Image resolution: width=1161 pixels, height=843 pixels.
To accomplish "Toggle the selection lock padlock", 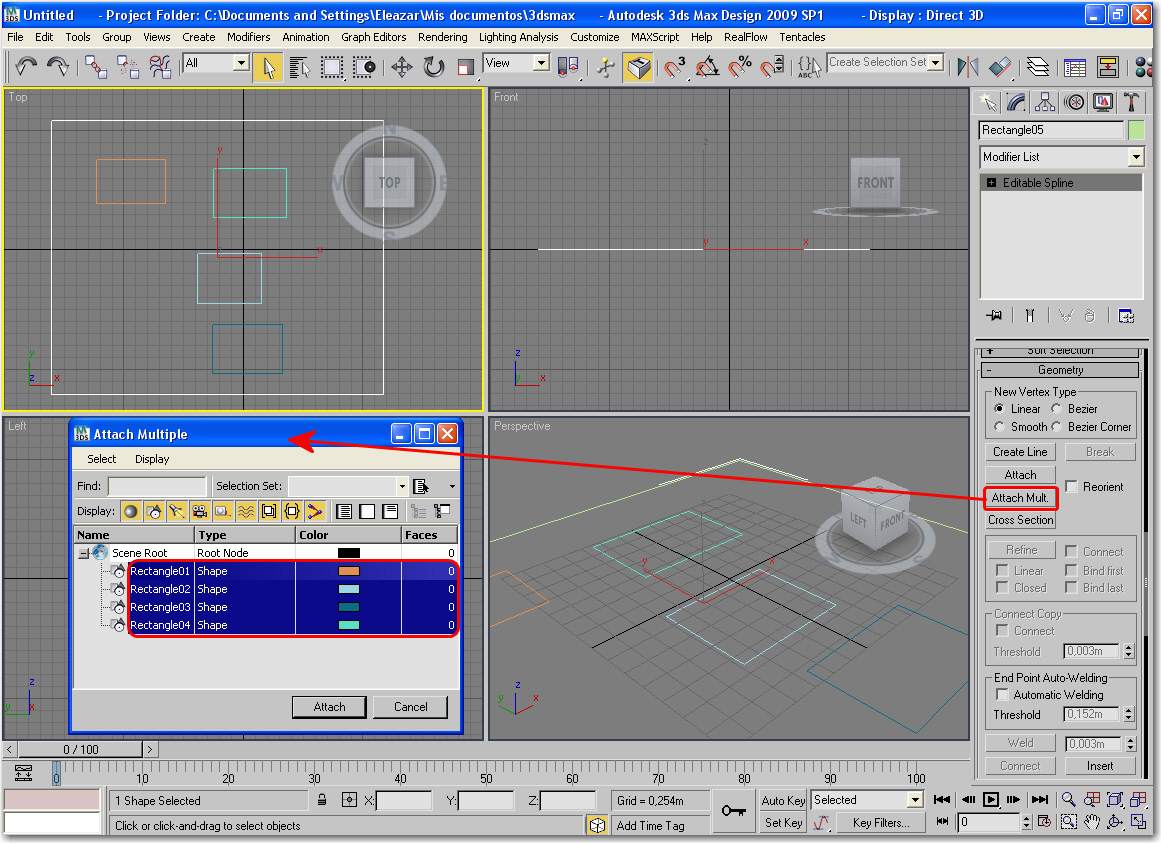I will 322,800.
